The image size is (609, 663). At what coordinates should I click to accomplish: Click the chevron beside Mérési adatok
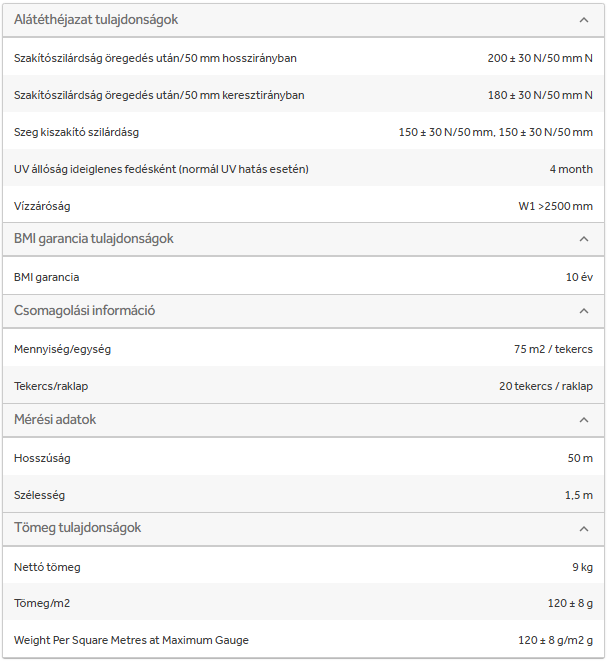pos(584,420)
